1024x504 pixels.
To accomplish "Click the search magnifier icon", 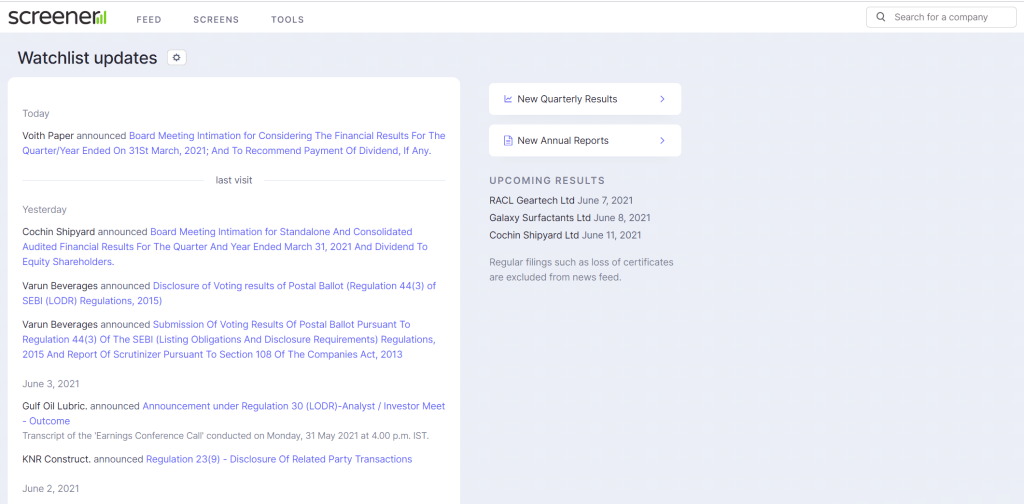I will [881, 17].
